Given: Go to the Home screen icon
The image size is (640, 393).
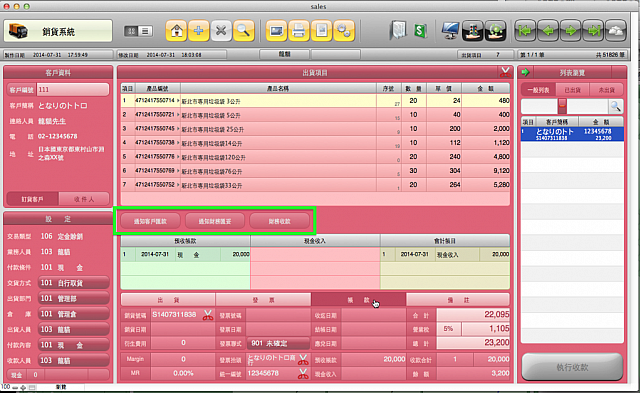Looking at the screenshot, I should click(176, 31).
